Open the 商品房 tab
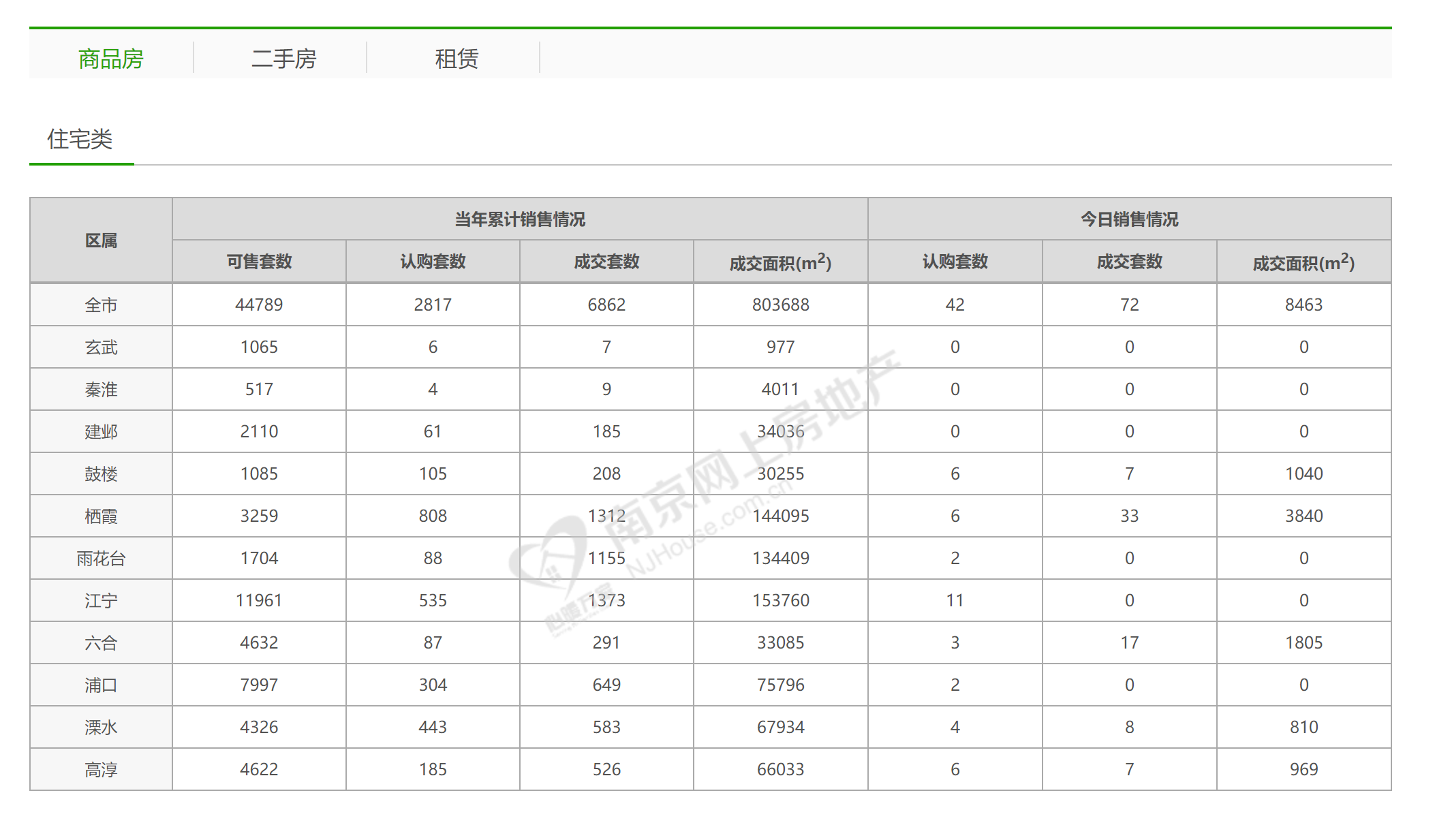 coord(111,59)
